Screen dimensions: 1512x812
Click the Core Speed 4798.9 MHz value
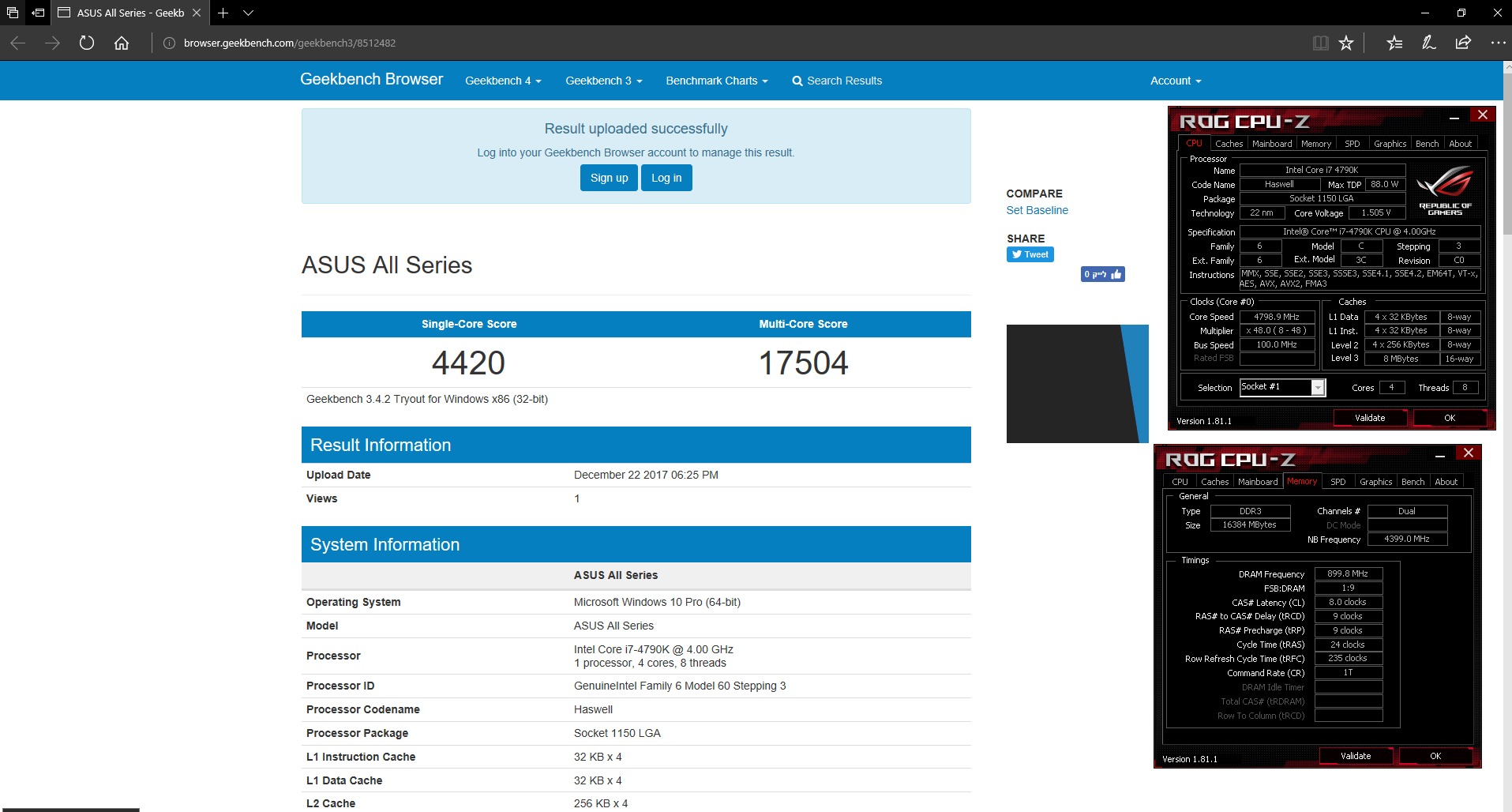1277,317
